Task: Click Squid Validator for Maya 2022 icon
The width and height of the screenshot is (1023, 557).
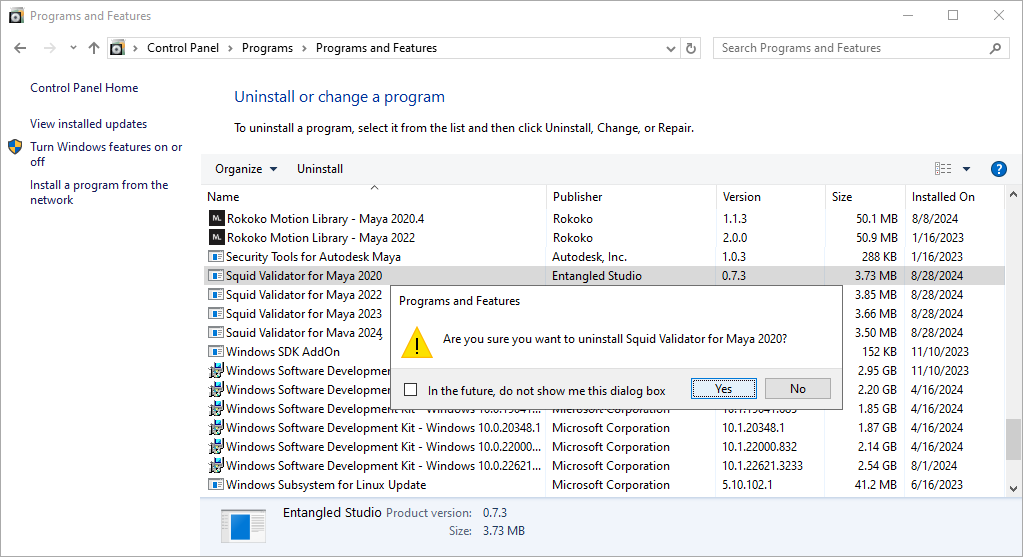Action: [x=216, y=294]
